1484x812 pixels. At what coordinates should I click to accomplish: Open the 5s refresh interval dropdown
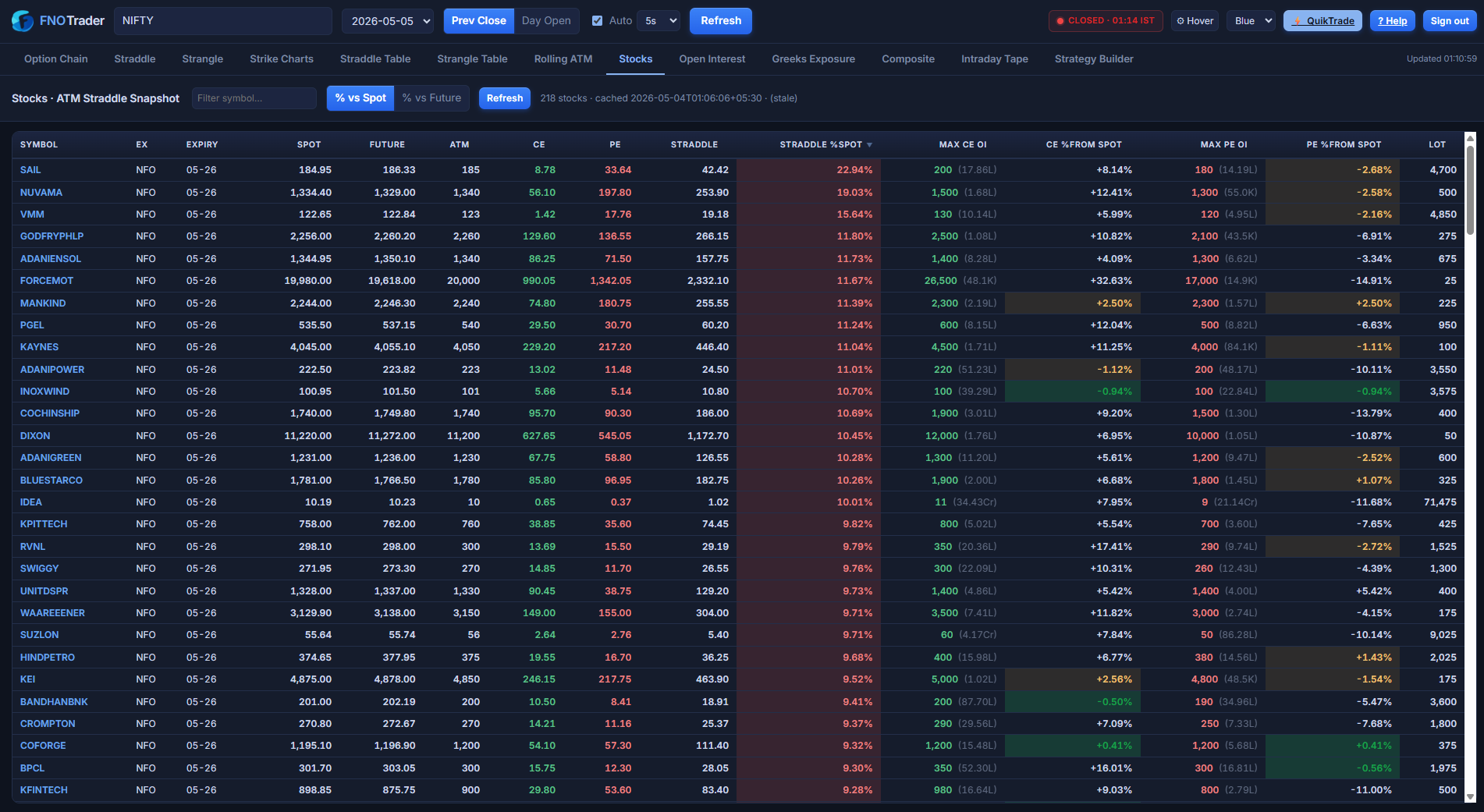[659, 21]
